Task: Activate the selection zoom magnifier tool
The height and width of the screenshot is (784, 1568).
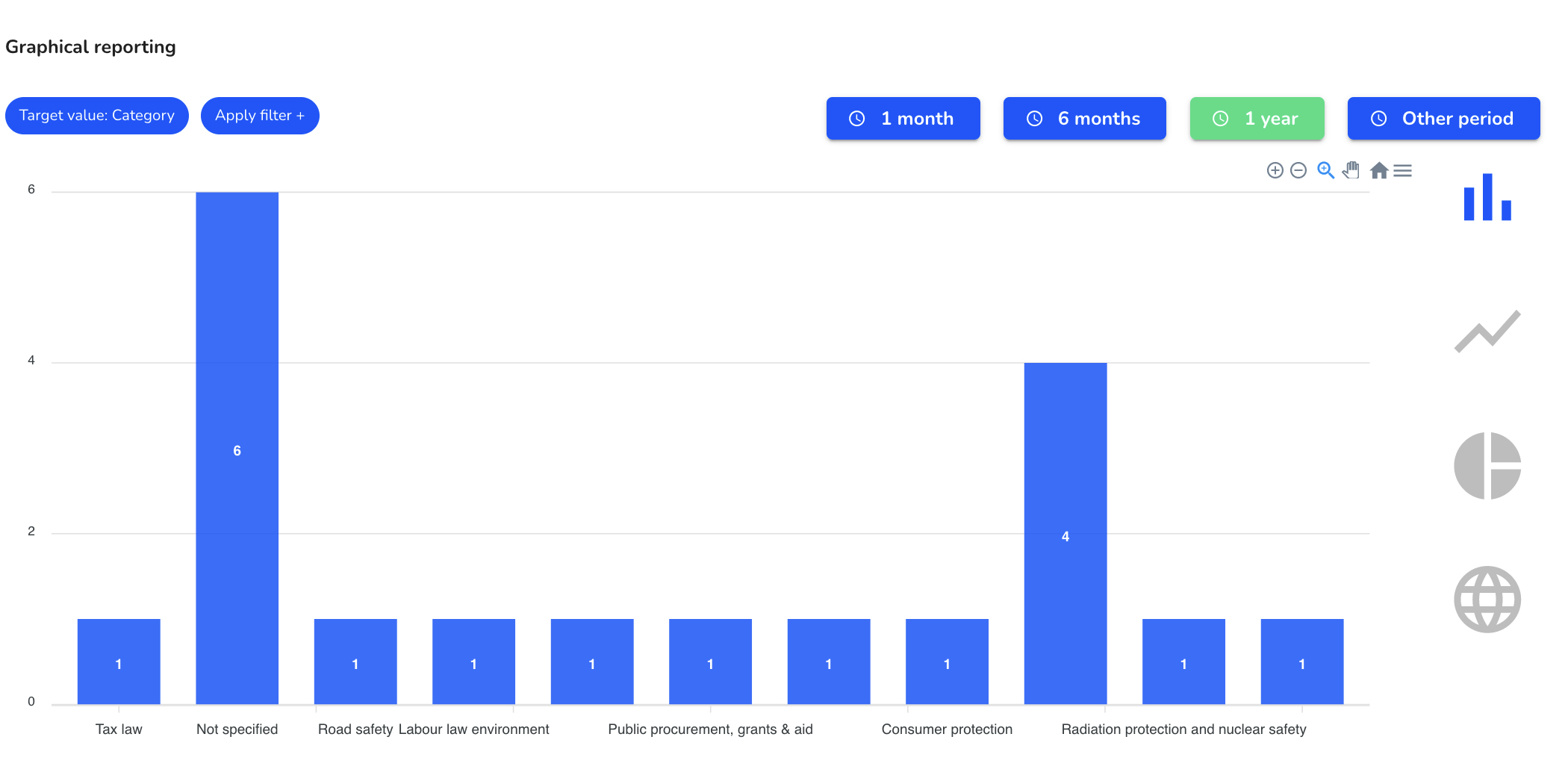Action: tap(1325, 170)
